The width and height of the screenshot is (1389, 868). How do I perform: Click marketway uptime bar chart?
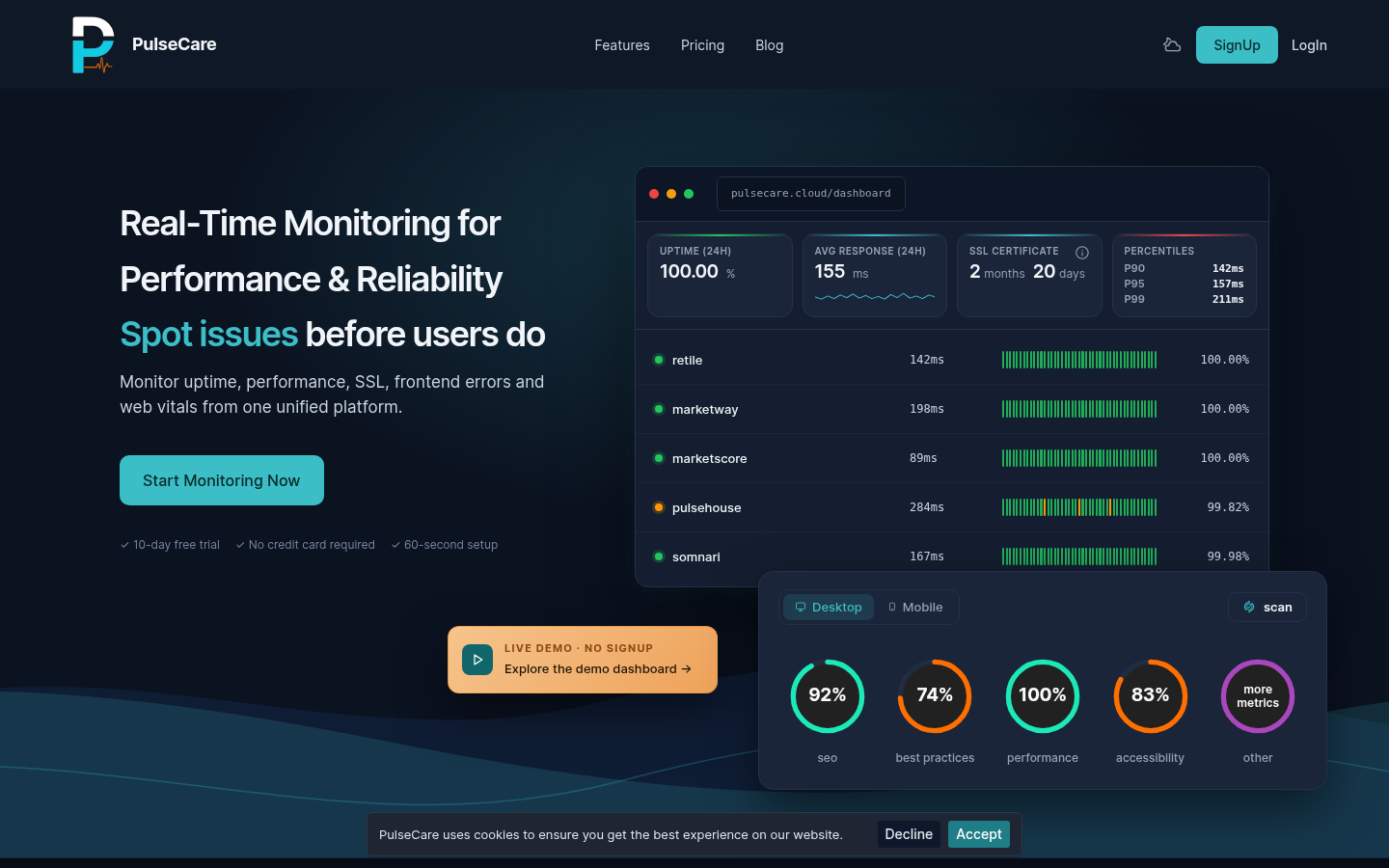point(1079,409)
